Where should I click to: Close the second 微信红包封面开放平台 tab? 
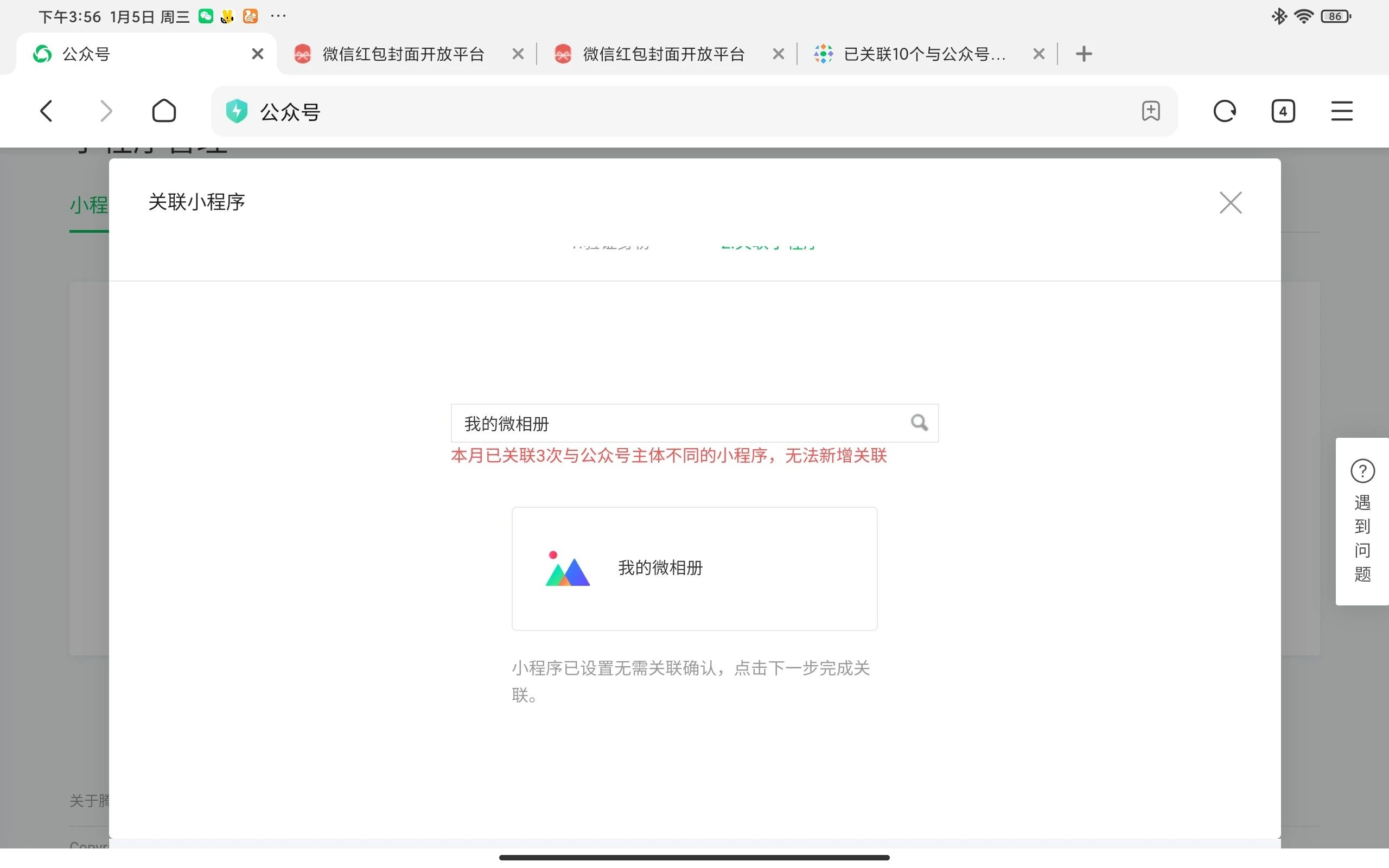pos(778,54)
